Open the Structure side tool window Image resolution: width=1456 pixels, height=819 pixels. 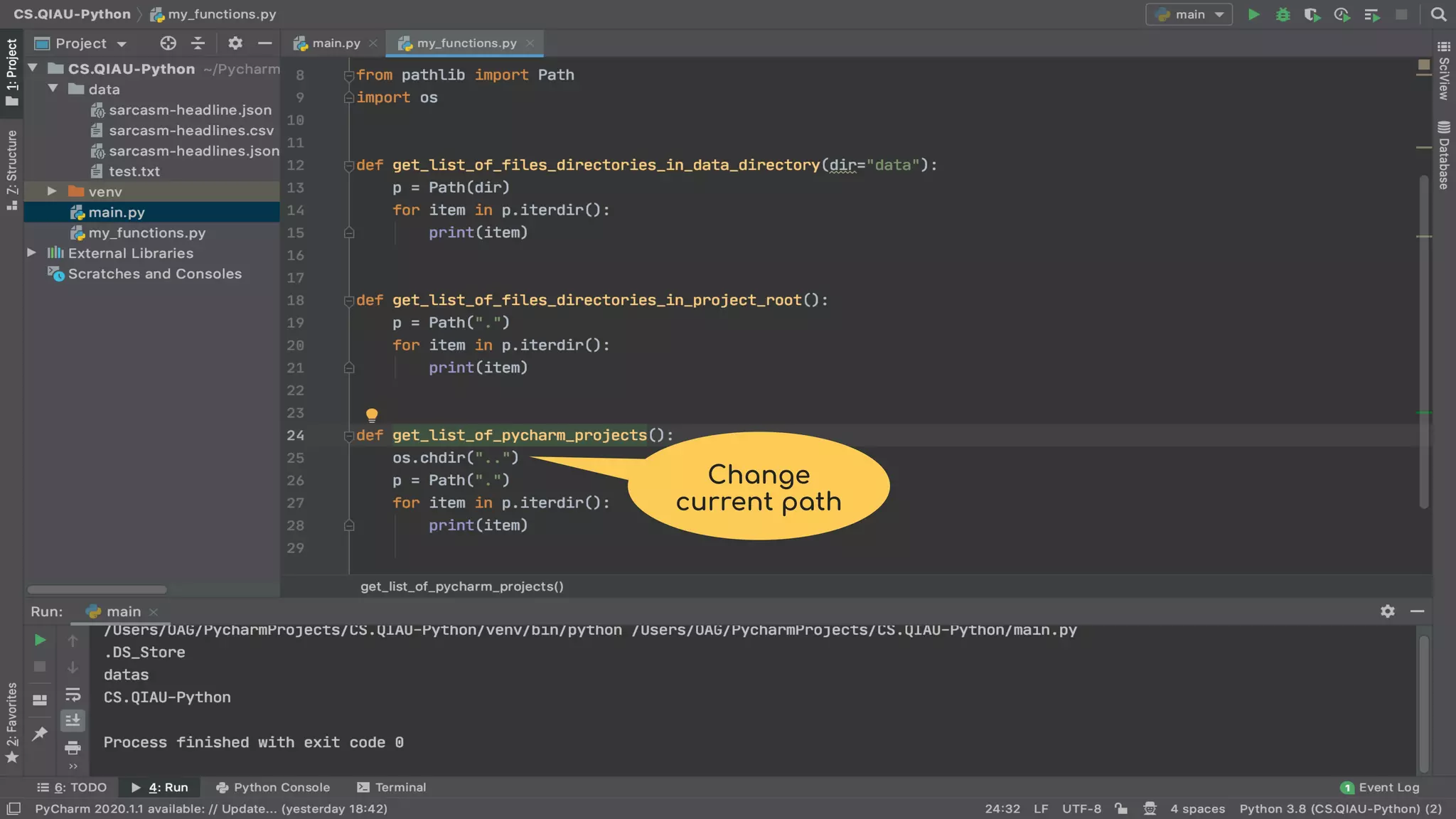(11, 171)
